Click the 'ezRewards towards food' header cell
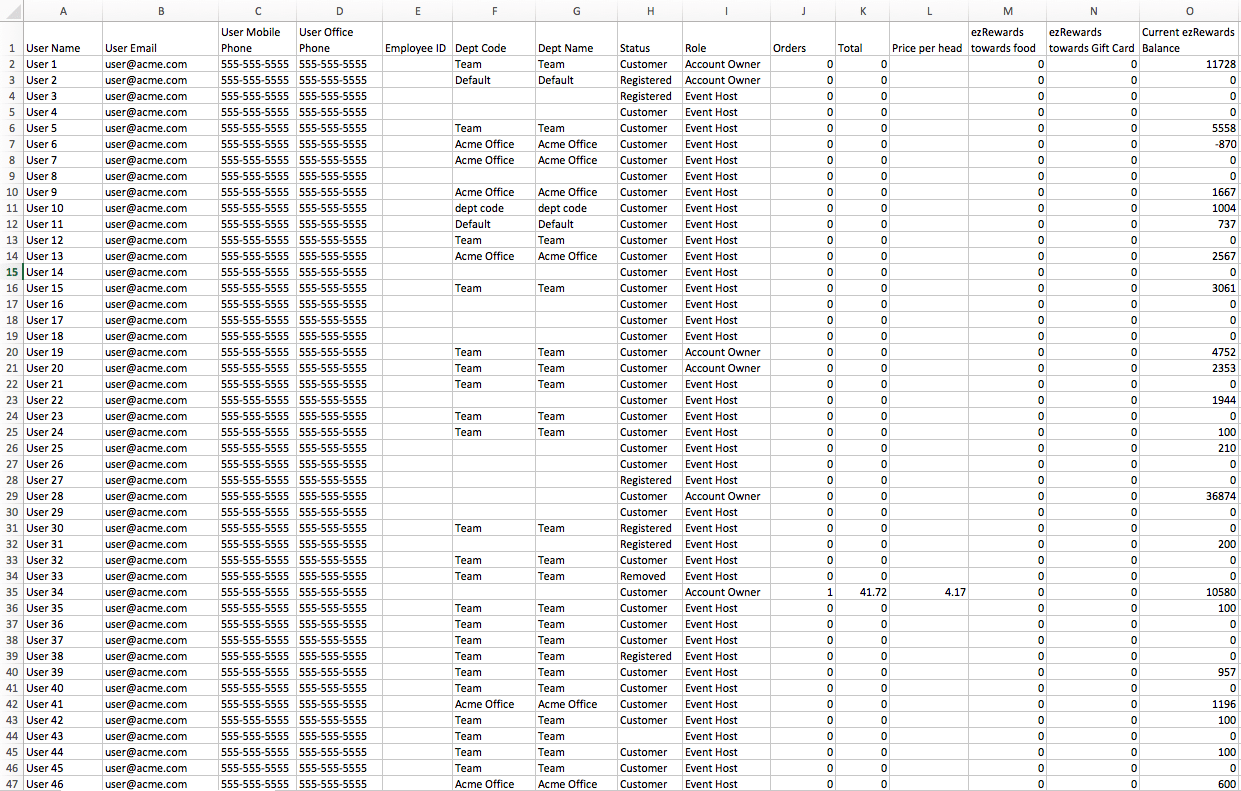This screenshot has width=1241, height=791. (x=1007, y=39)
